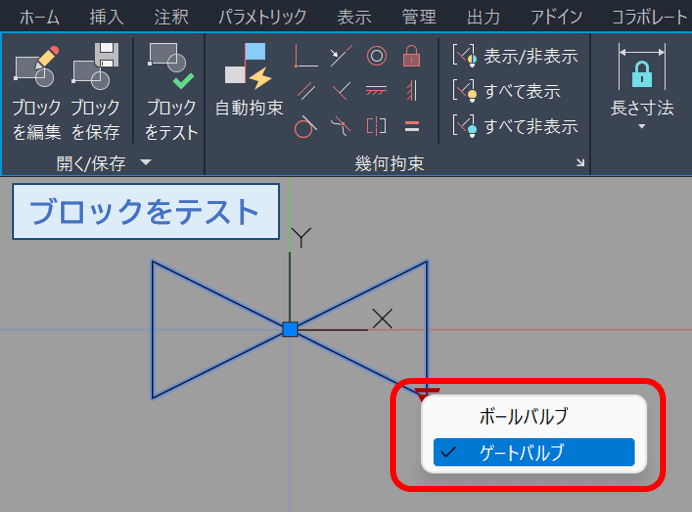Select the horizontal constraint icon

[x=376, y=91]
